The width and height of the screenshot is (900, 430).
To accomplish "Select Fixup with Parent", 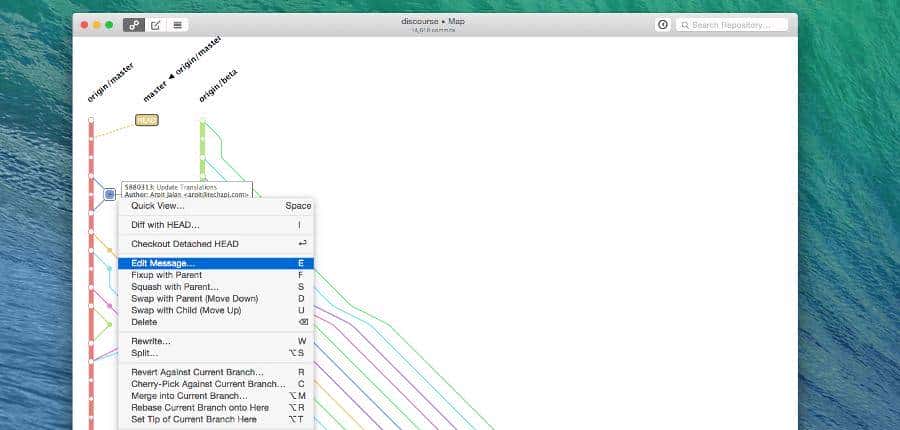I will point(216,275).
